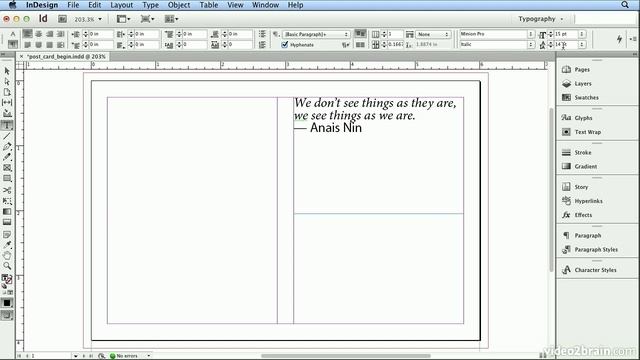Image resolution: width=640 pixels, height=360 pixels.
Task: Select the Gradient Feather tool
Action: click(x=7, y=222)
